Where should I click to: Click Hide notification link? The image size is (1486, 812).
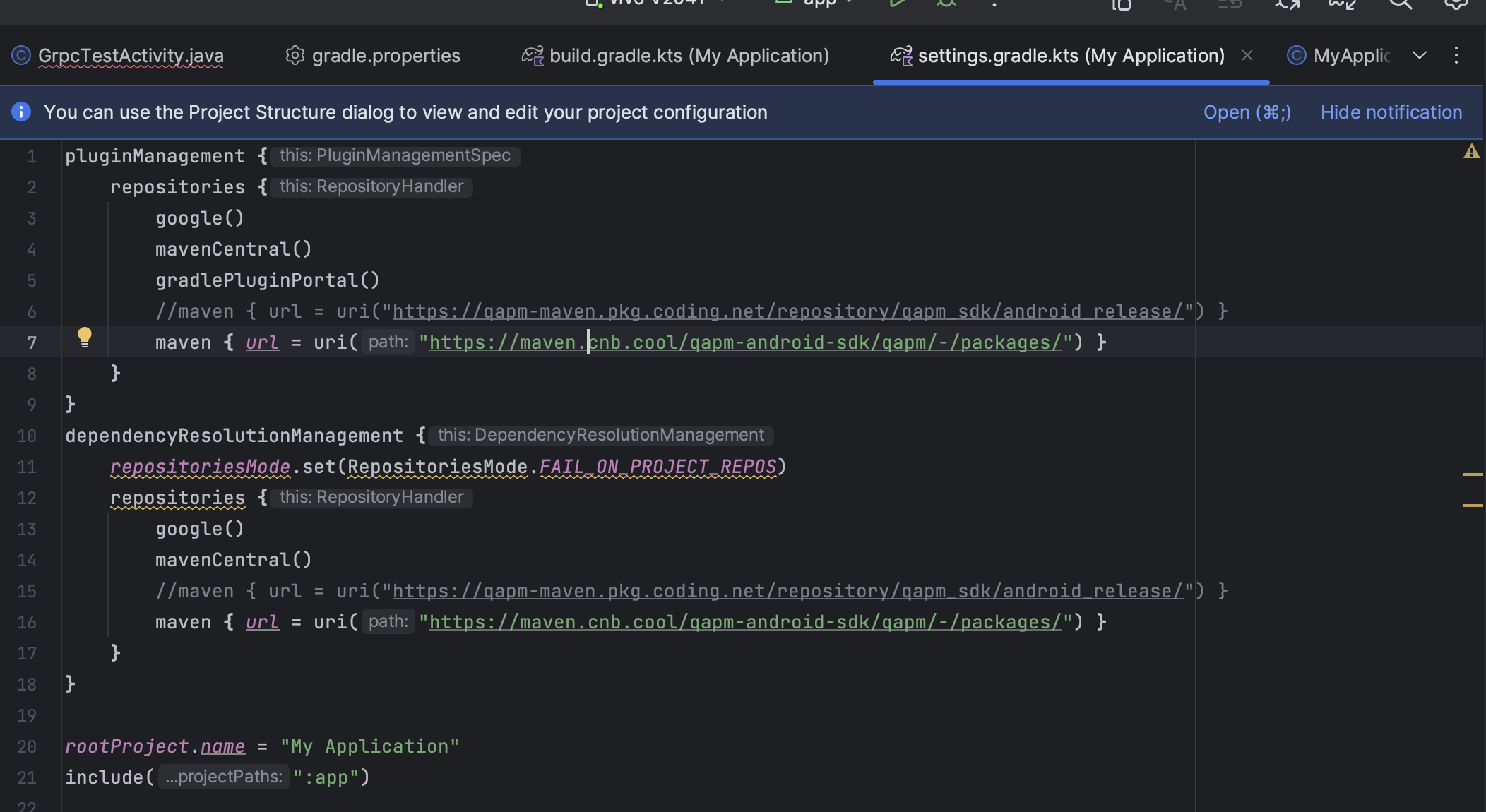1391,112
